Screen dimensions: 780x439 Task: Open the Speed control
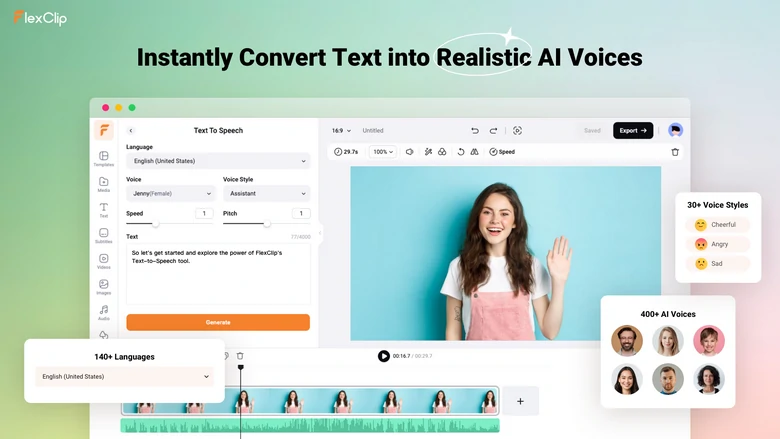tap(502, 152)
